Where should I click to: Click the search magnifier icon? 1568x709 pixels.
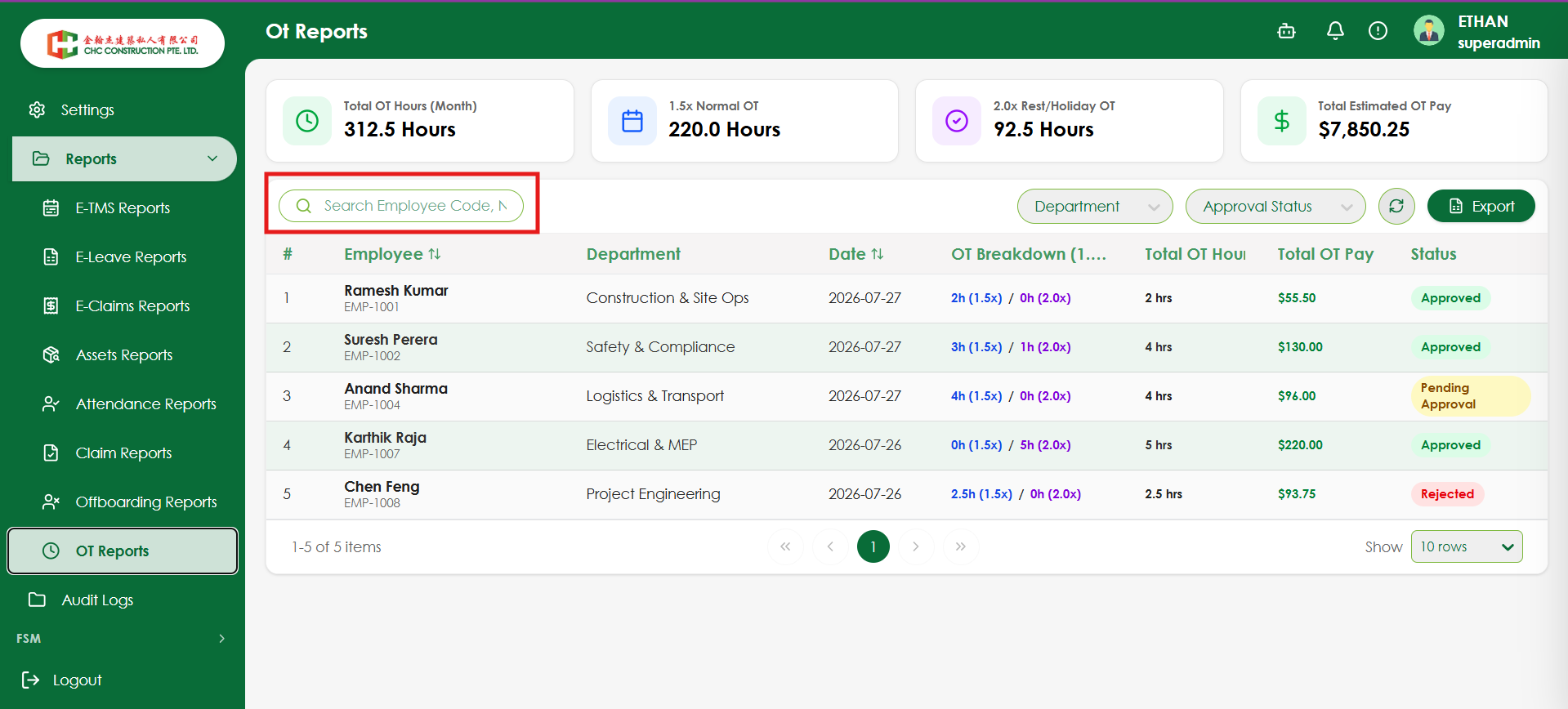coord(303,206)
